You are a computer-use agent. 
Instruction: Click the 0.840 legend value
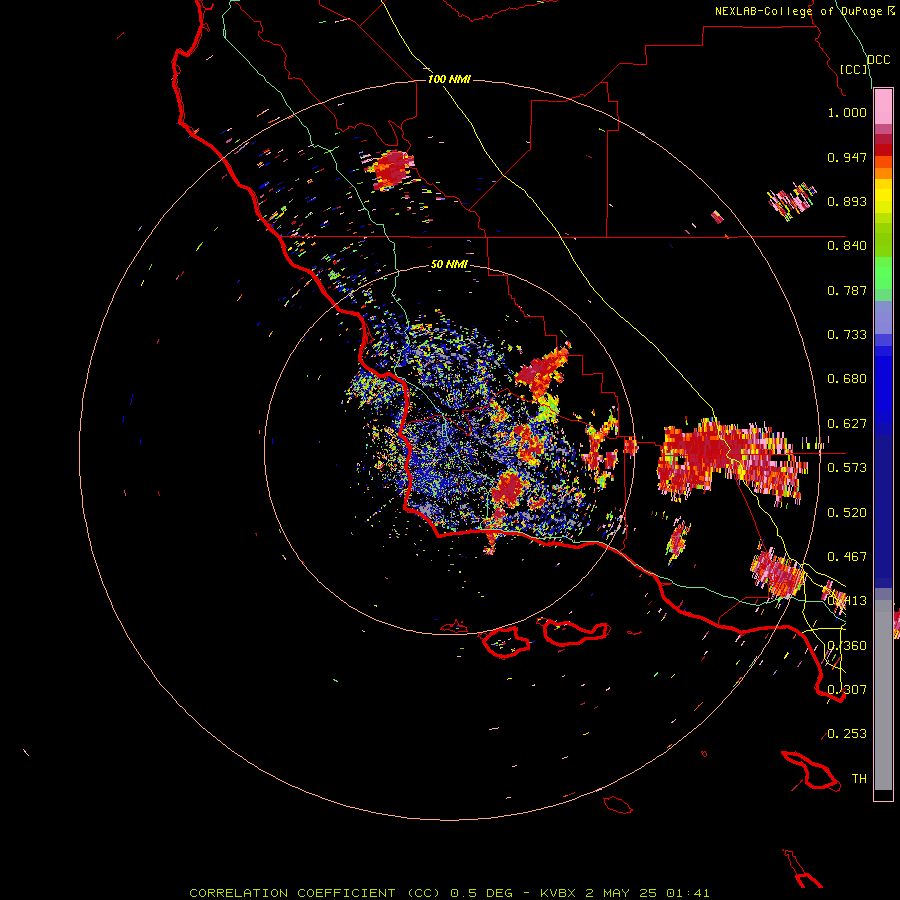pyautogui.click(x=847, y=246)
